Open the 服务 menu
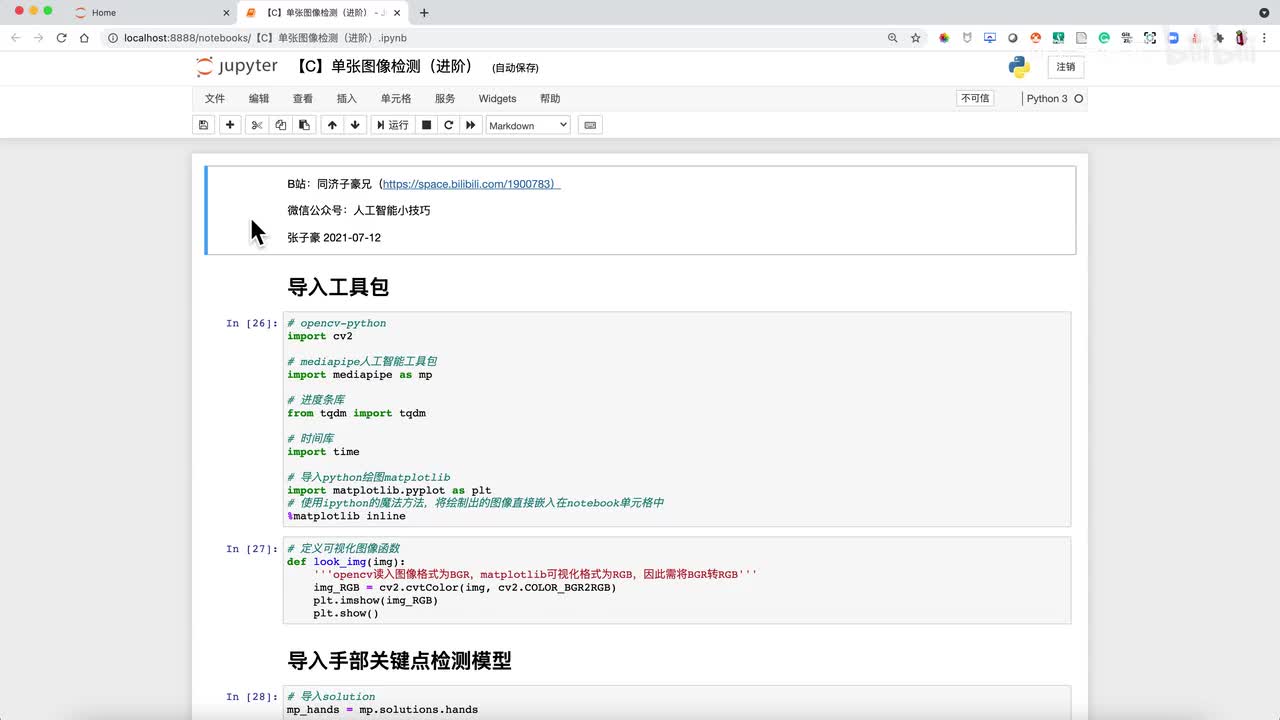 [x=445, y=99]
